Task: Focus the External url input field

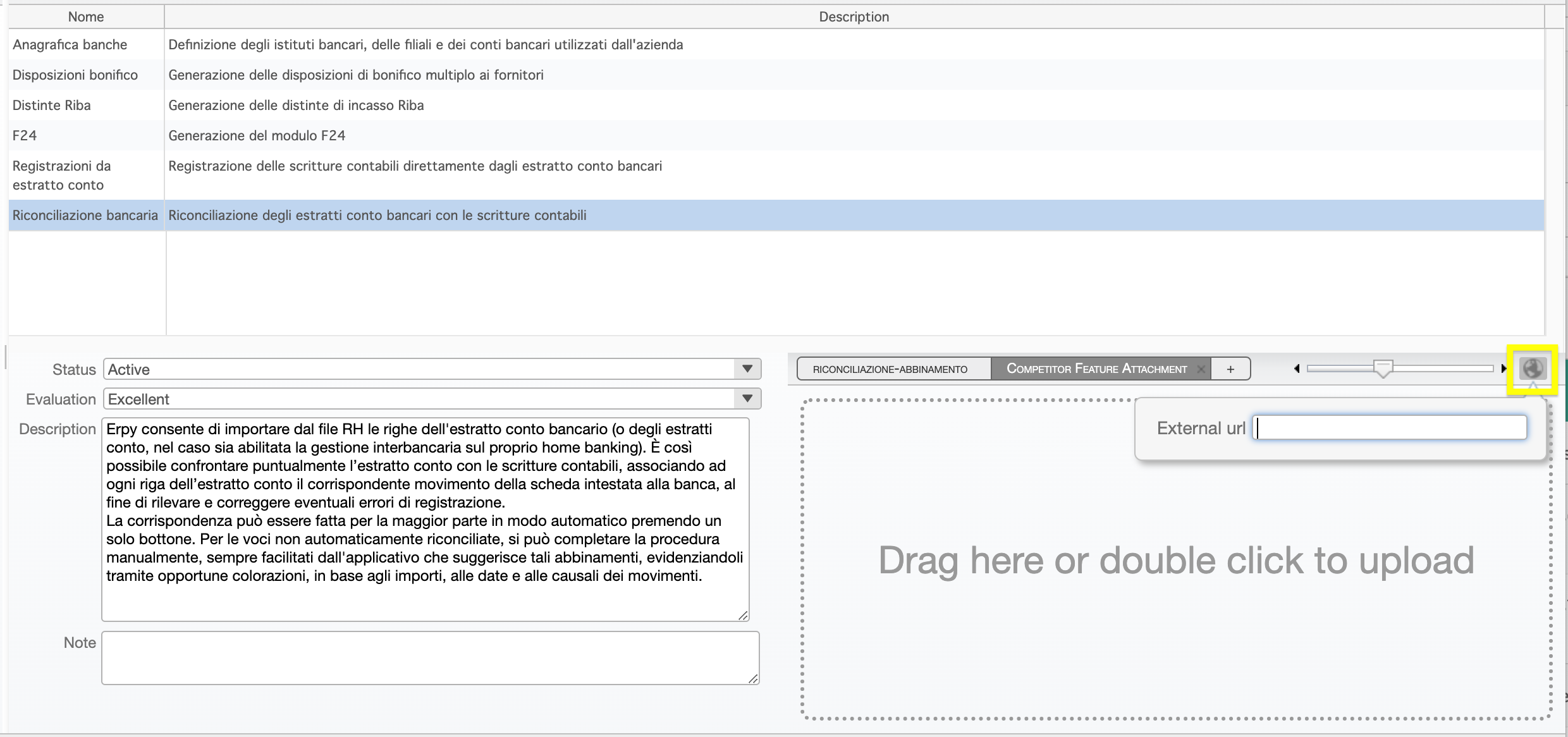Action: [x=1389, y=428]
